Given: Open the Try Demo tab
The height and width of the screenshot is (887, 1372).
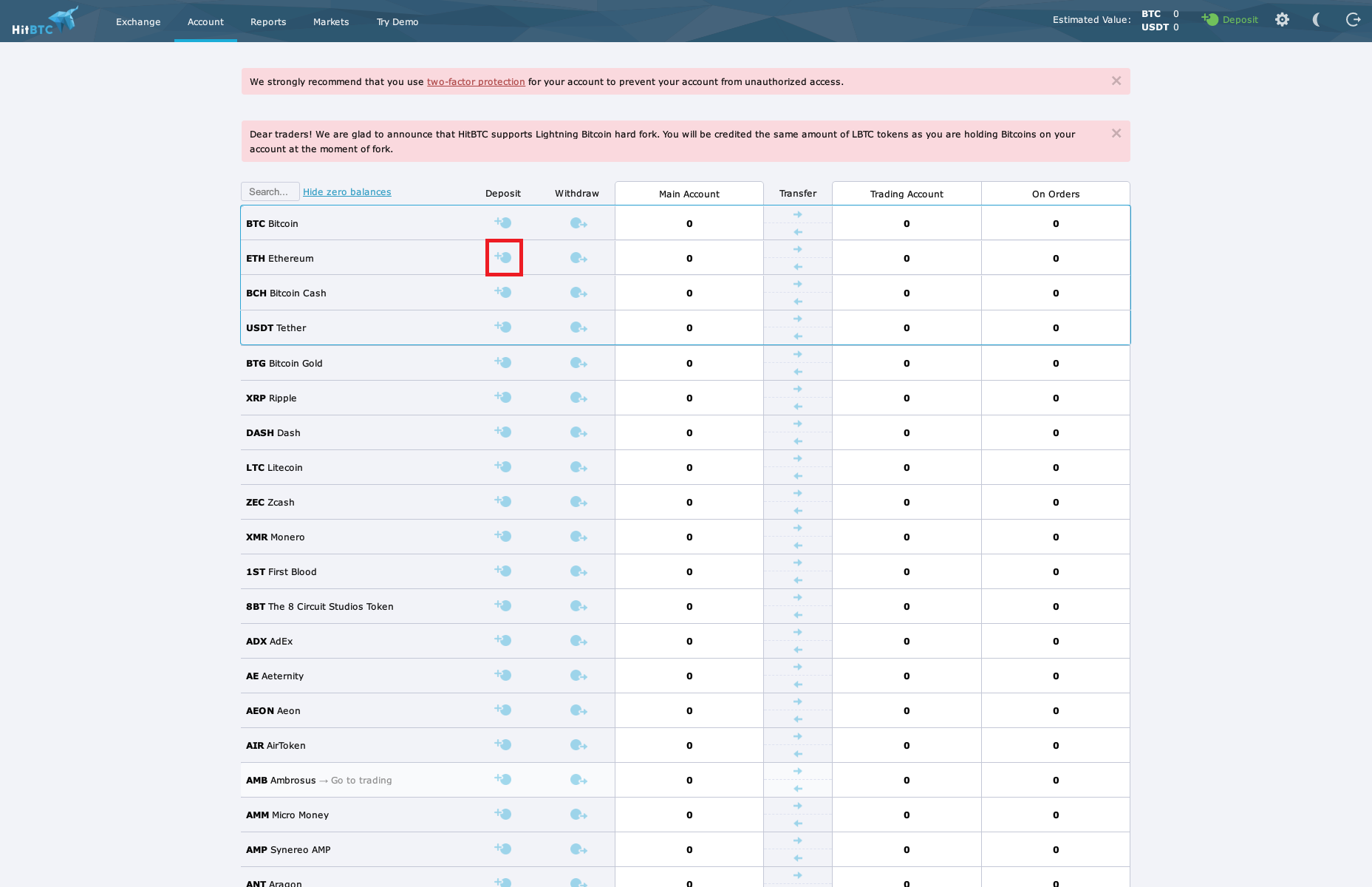Looking at the screenshot, I should pos(397,21).
